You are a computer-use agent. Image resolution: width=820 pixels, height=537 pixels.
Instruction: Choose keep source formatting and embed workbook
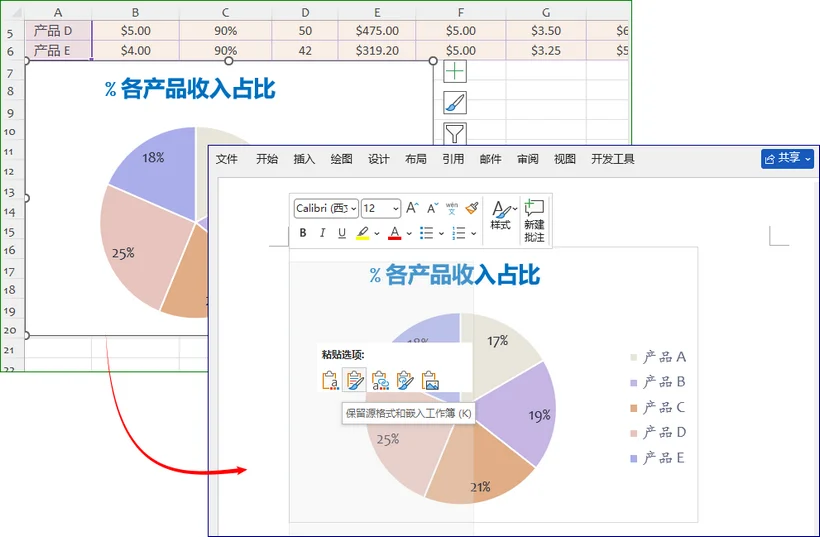355,381
